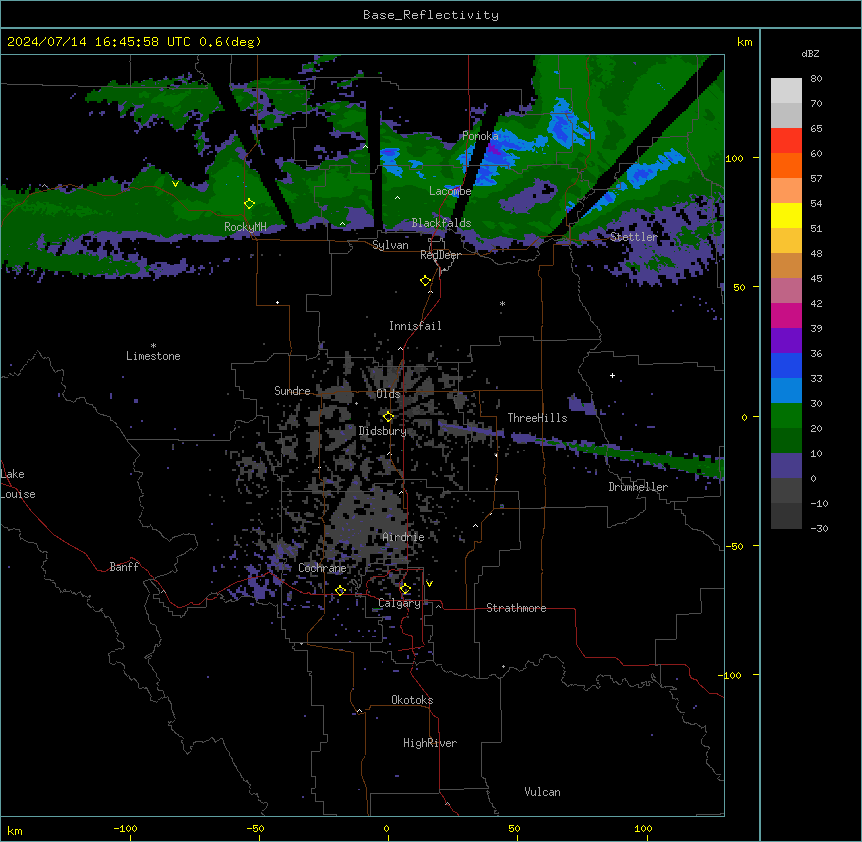Select the Blackfalds label

pyautogui.click(x=441, y=223)
